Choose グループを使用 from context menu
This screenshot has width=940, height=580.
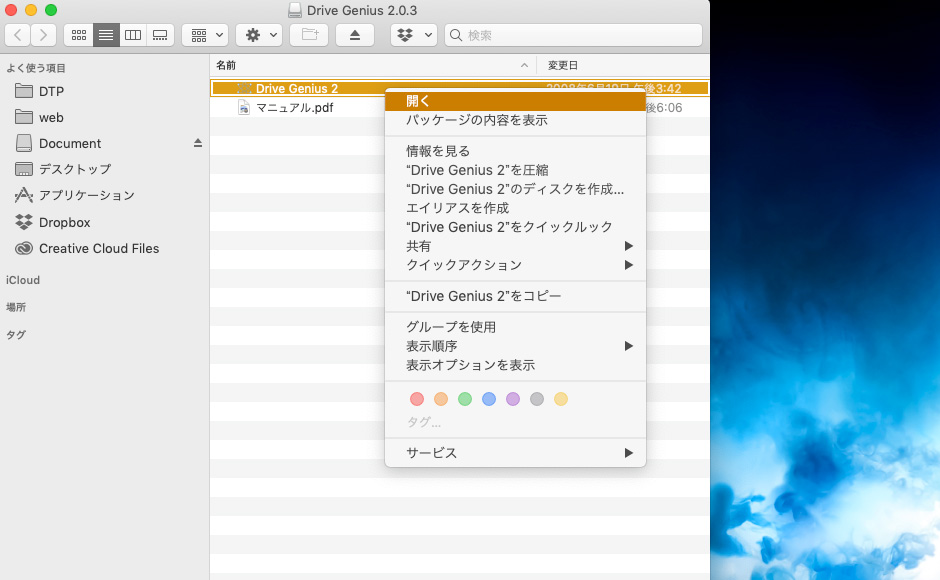pyautogui.click(x=516, y=327)
